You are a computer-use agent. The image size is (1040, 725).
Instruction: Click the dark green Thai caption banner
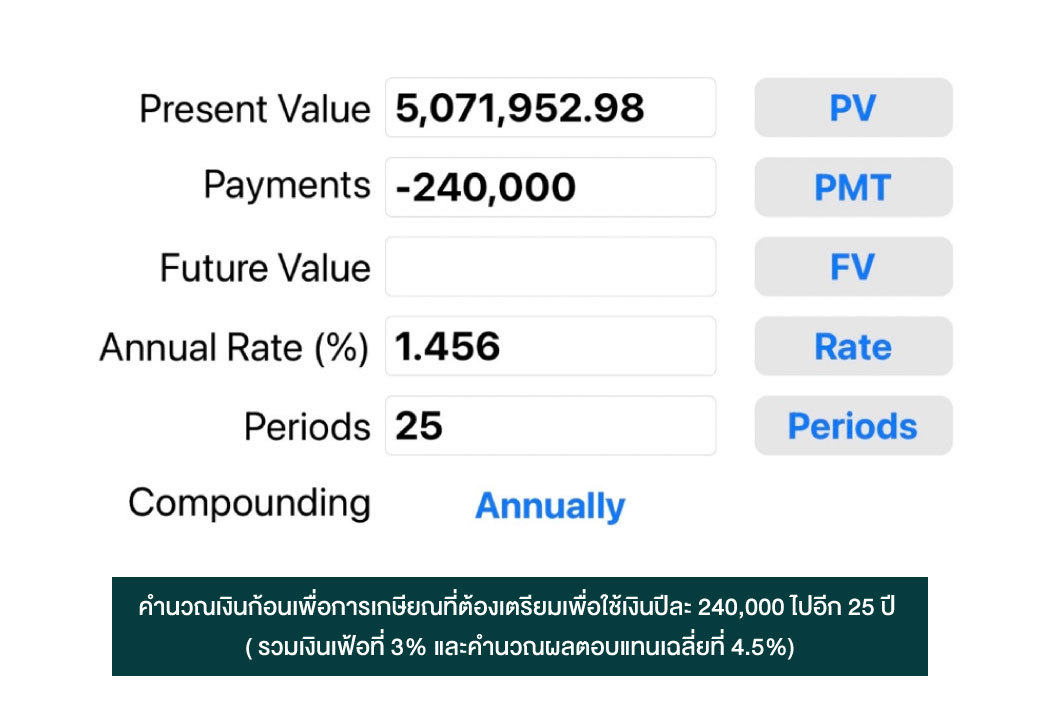[x=520, y=626]
